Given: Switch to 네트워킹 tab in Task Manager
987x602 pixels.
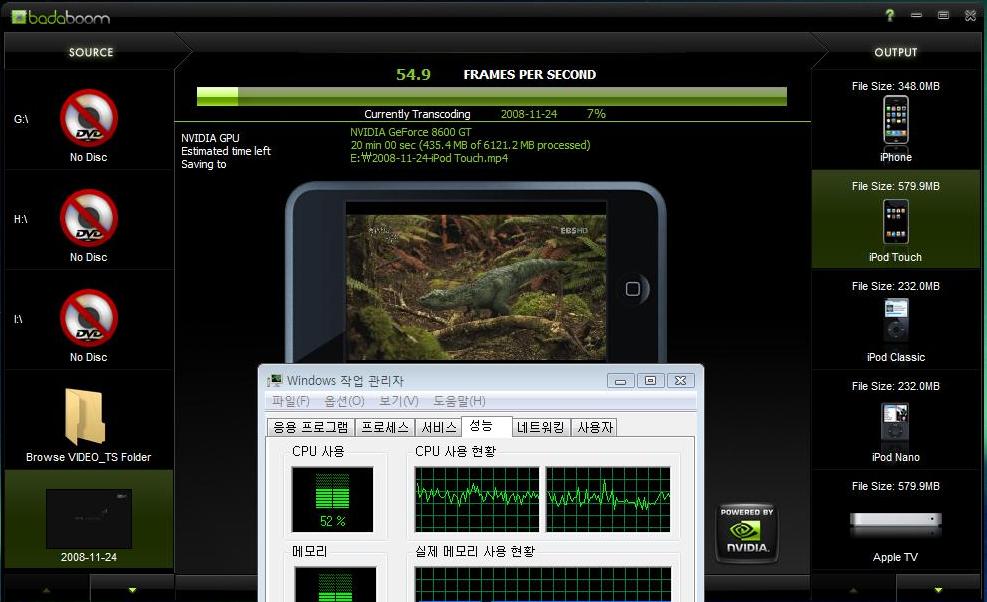Looking at the screenshot, I should tap(541, 428).
